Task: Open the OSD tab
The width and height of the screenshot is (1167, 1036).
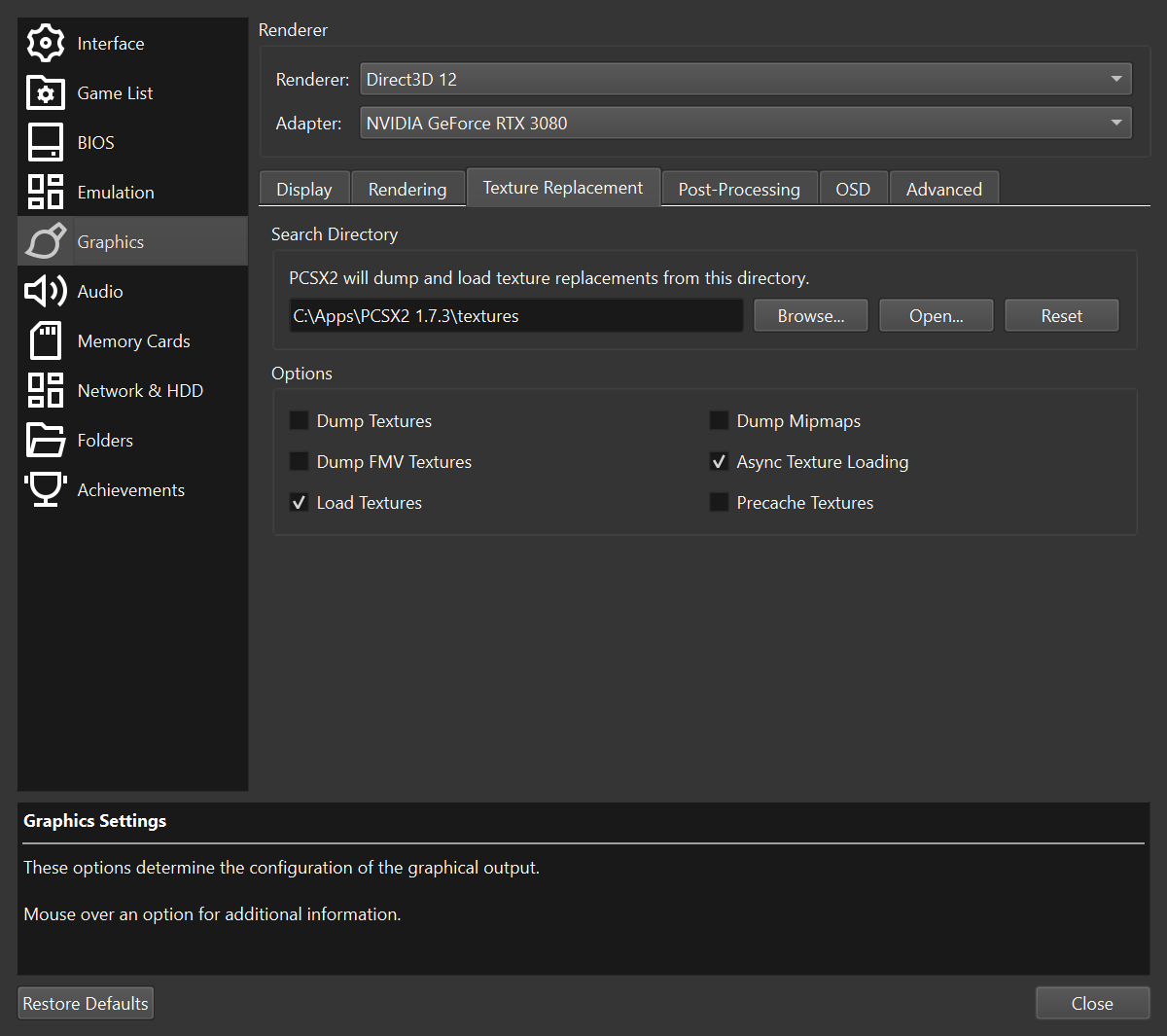Action: (853, 189)
